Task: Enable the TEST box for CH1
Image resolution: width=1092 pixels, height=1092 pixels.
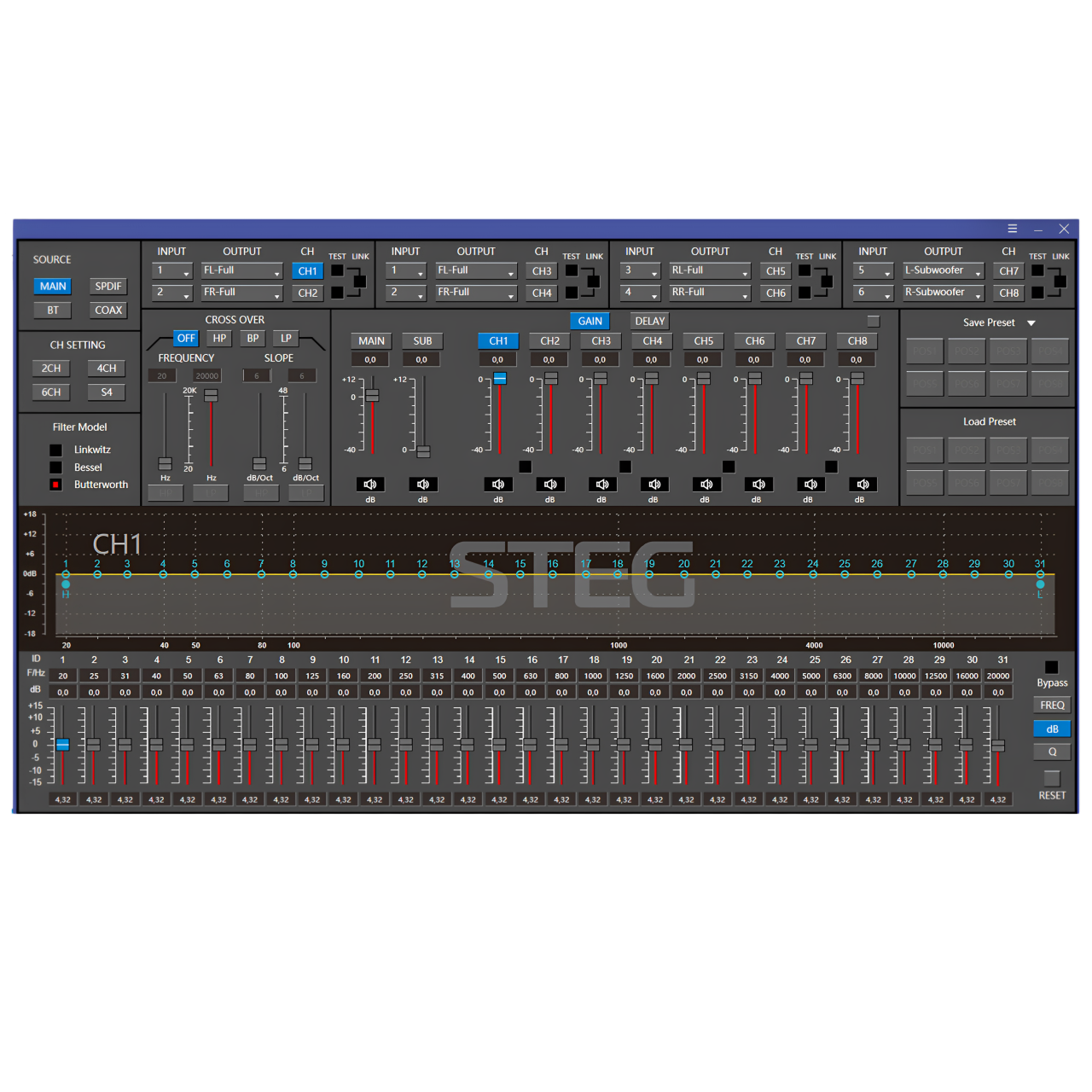Action: click(338, 270)
